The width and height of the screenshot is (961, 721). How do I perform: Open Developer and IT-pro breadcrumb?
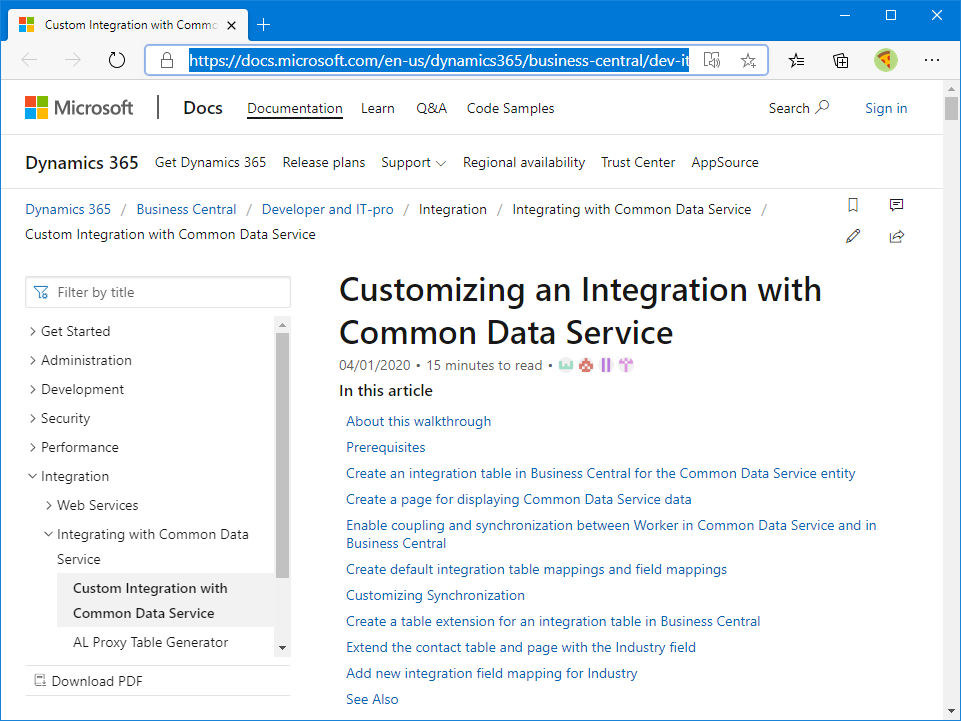click(x=327, y=209)
